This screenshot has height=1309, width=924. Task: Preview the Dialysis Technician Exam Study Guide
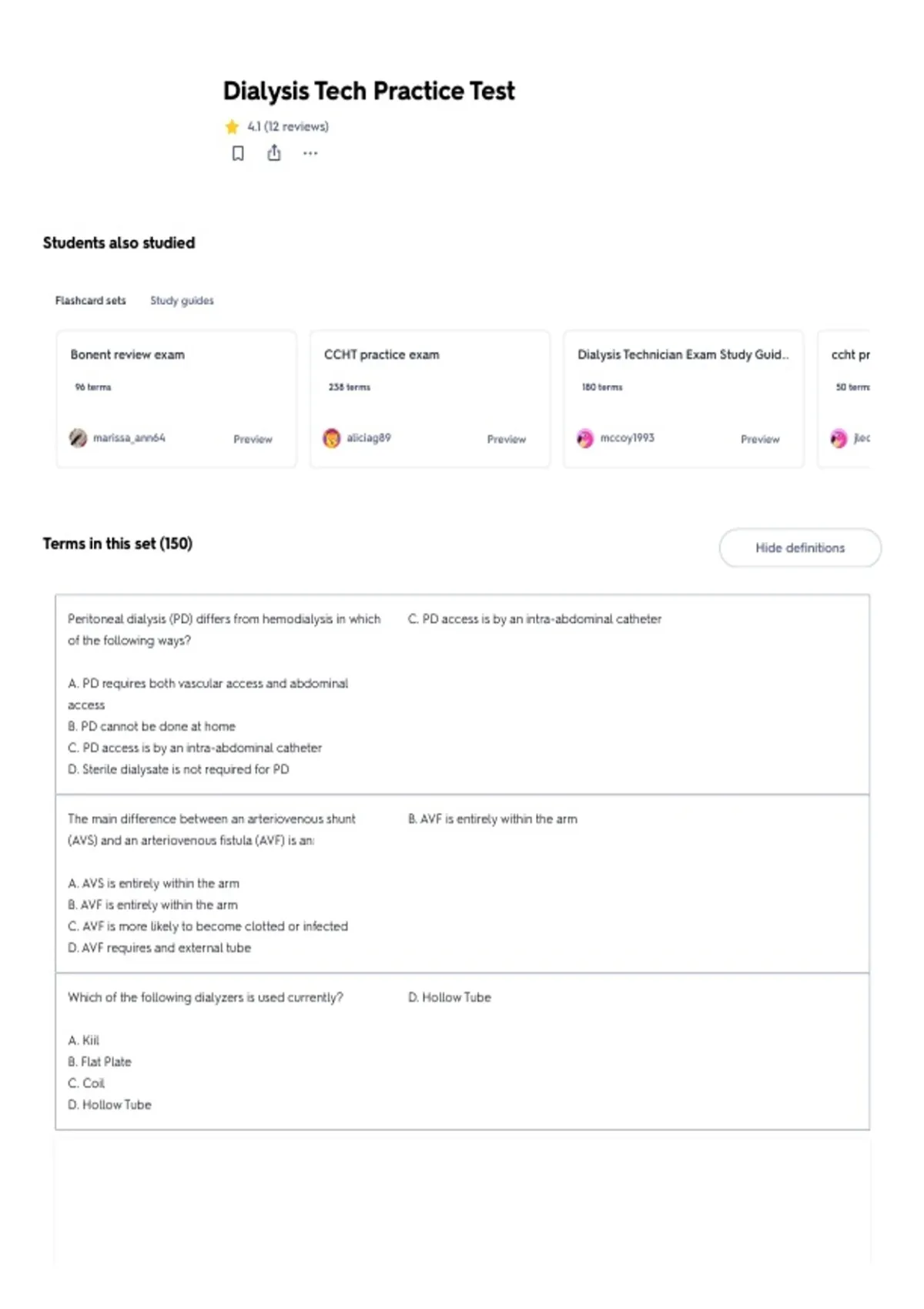760,439
